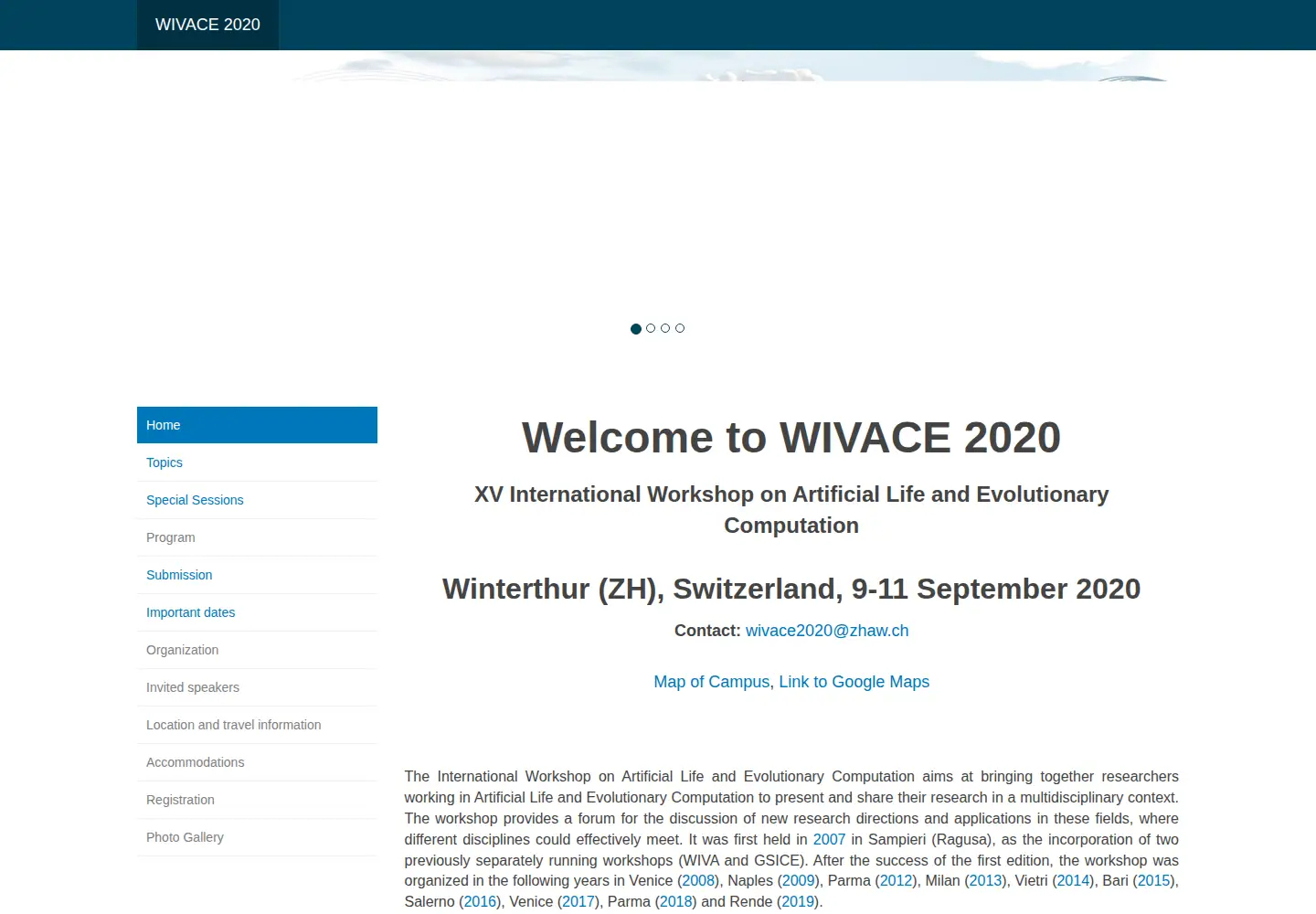Show the third carousel slide dot
The image size is (1316, 914).
(665, 328)
